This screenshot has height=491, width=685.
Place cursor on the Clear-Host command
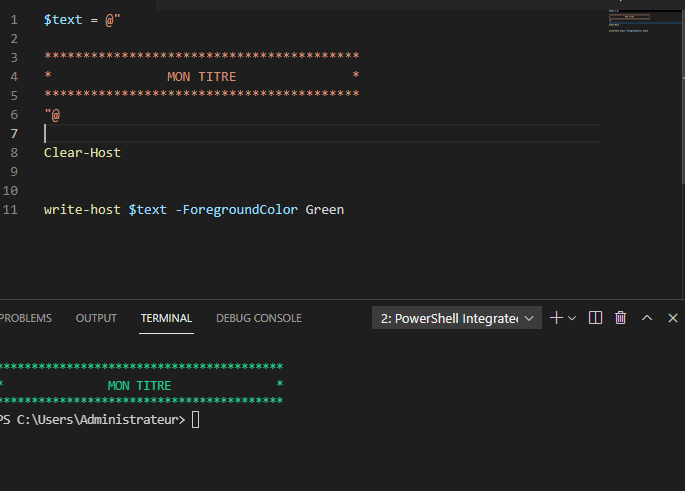pyautogui.click(x=82, y=153)
